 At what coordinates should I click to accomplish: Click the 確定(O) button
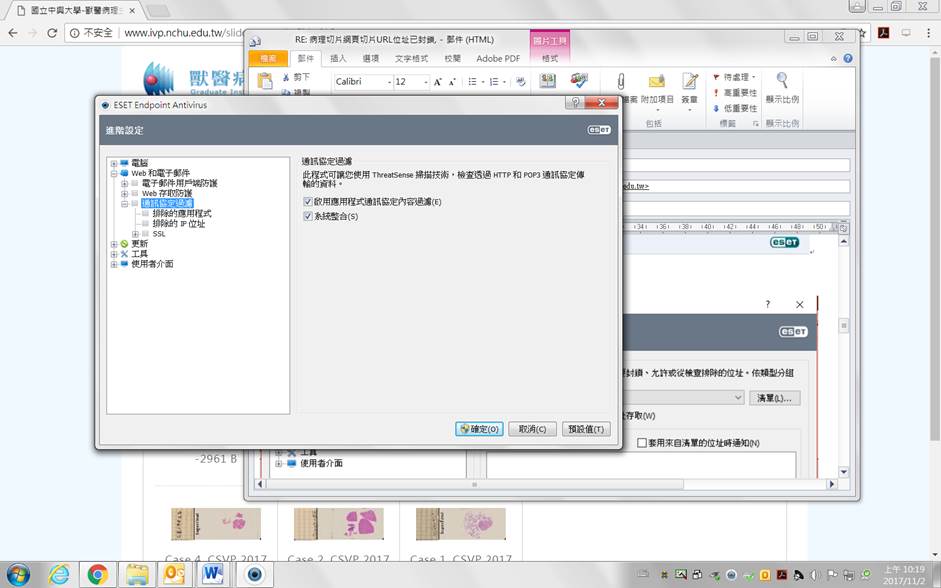pyautogui.click(x=479, y=429)
